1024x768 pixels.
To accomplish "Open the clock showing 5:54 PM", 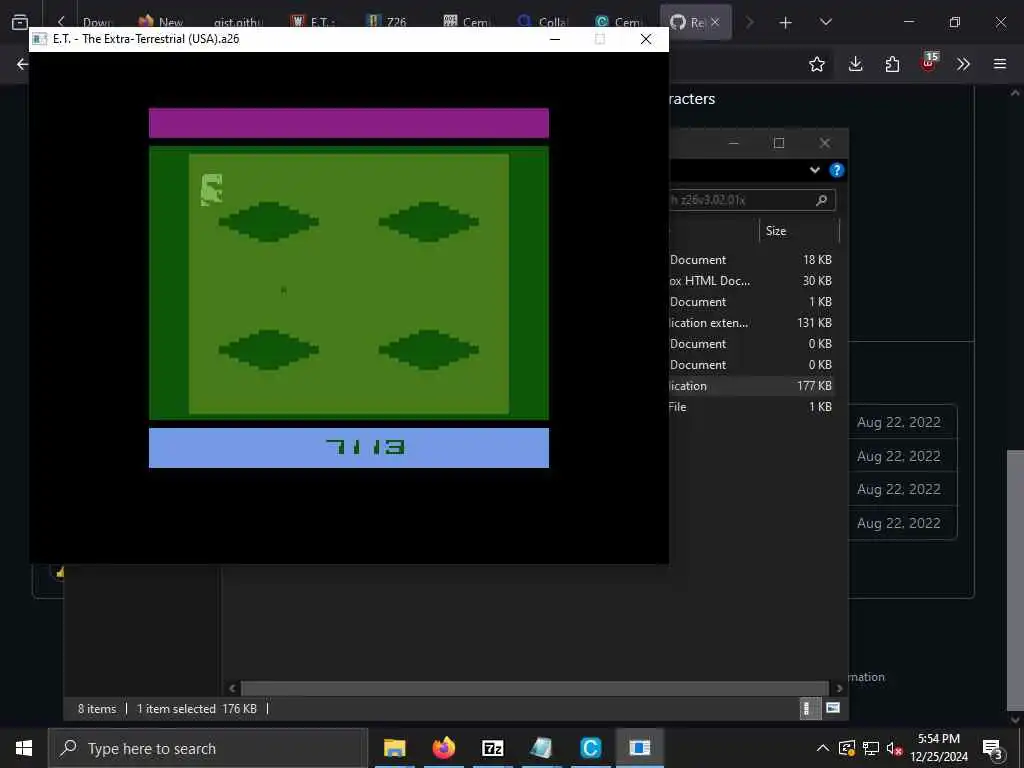I will [x=939, y=748].
